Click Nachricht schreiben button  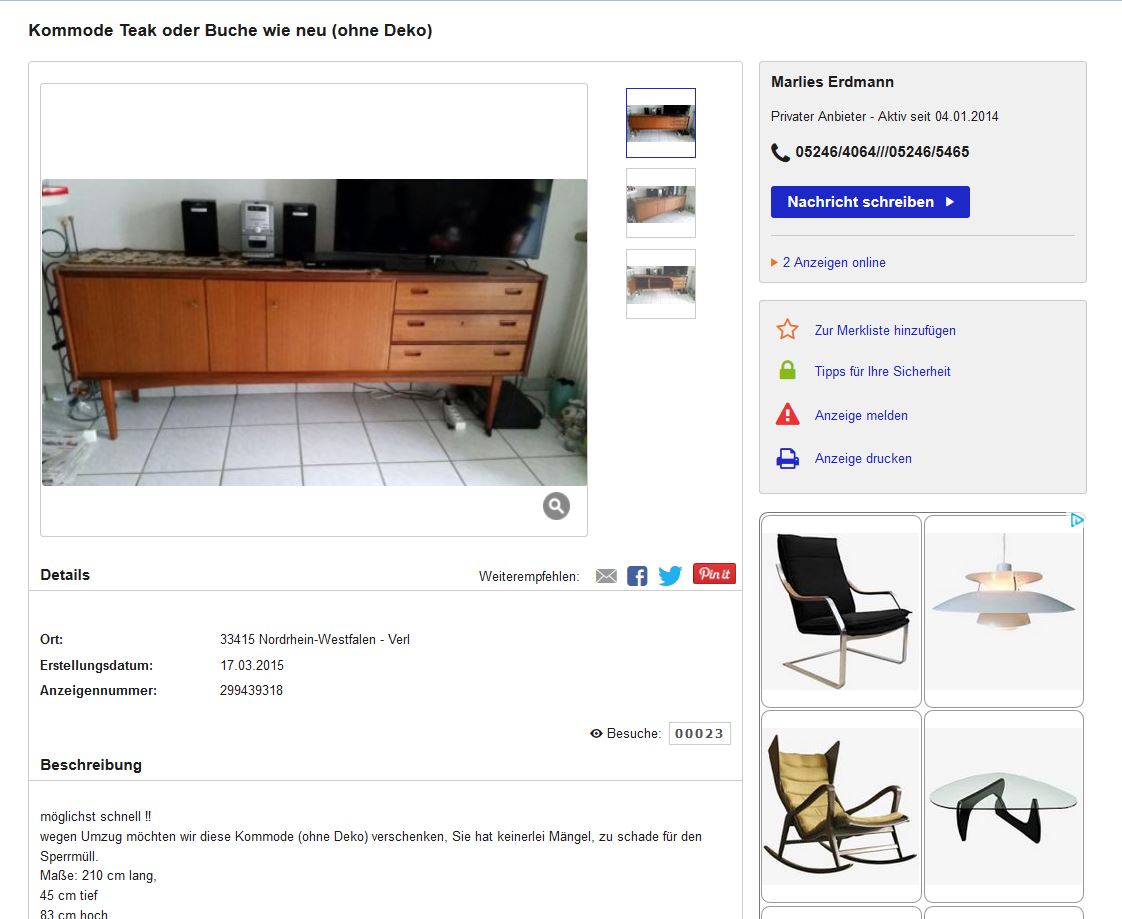(870, 202)
